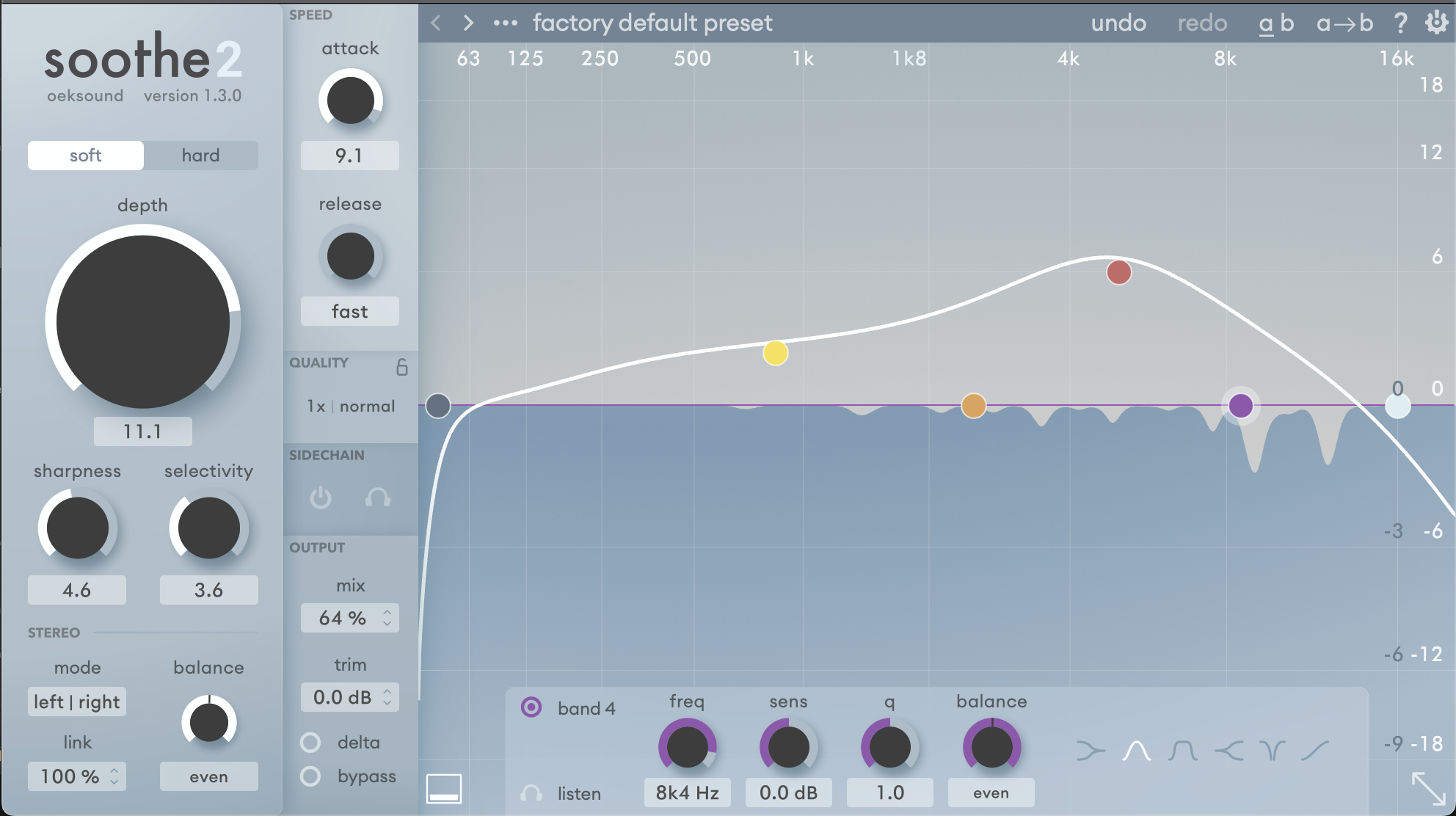Viewport: 1456px width, 816px height.
Task: Copy settings from a to b
Action: click(x=1344, y=23)
